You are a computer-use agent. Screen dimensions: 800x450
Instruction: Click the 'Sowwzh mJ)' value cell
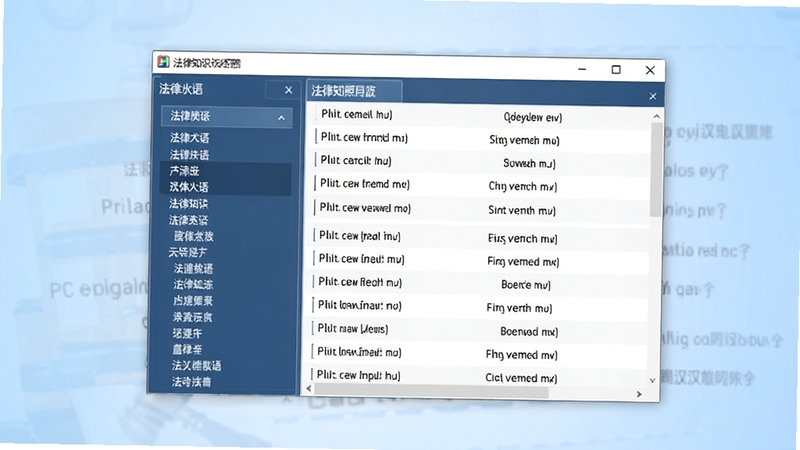529,163
